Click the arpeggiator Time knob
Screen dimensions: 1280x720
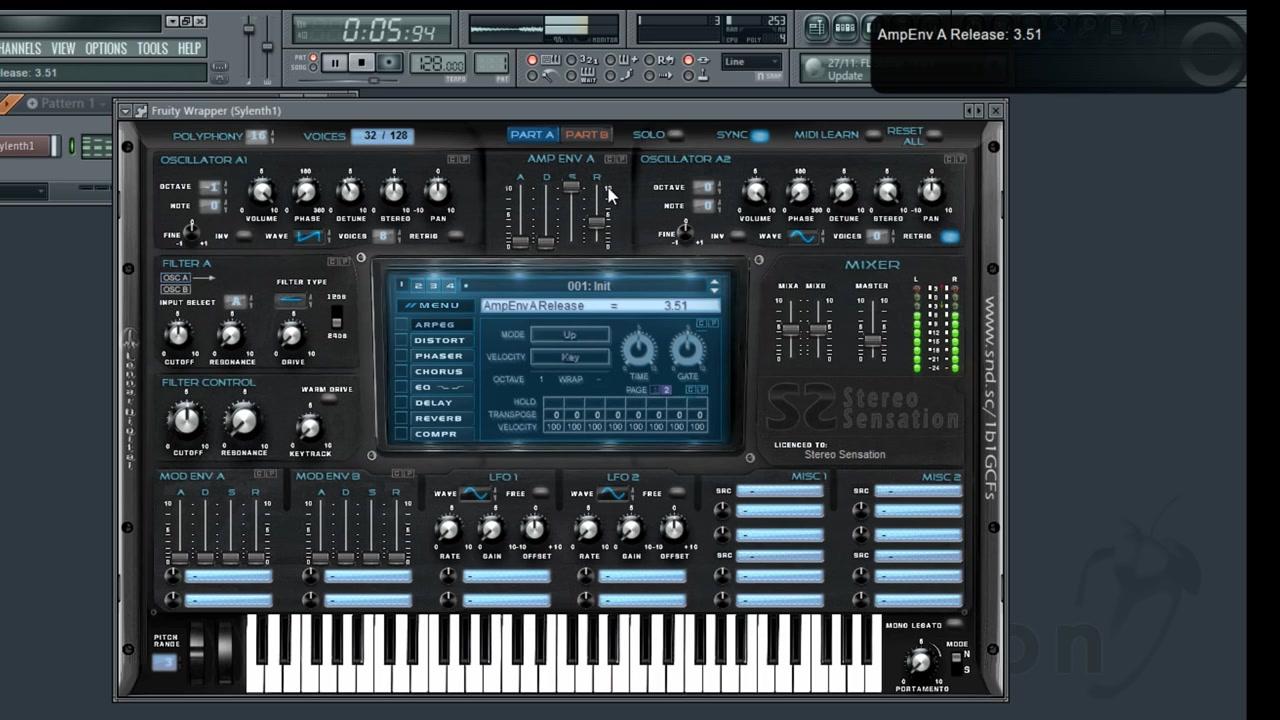(x=639, y=350)
